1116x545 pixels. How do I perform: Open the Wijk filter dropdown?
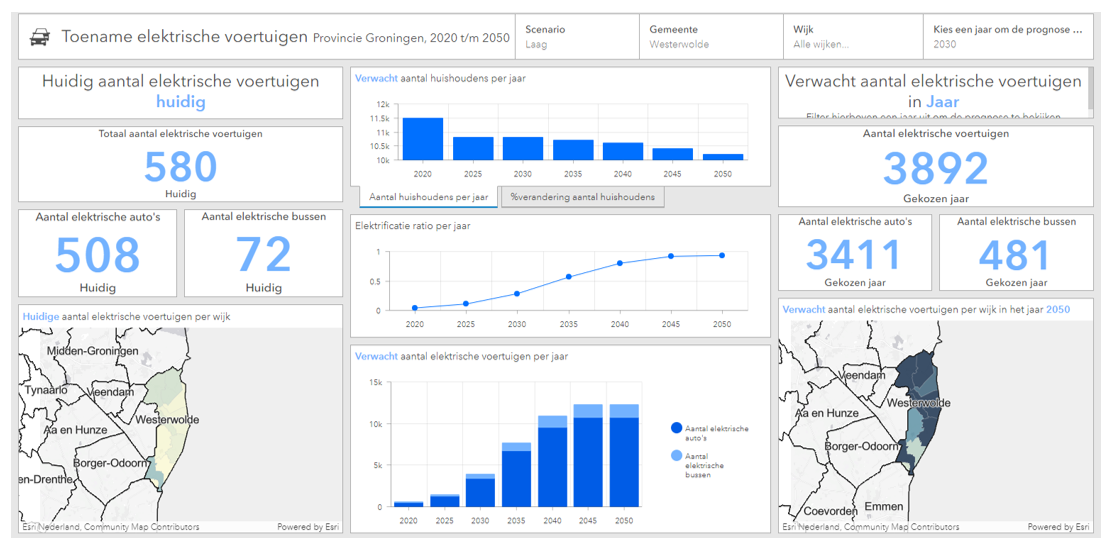(853, 37)
